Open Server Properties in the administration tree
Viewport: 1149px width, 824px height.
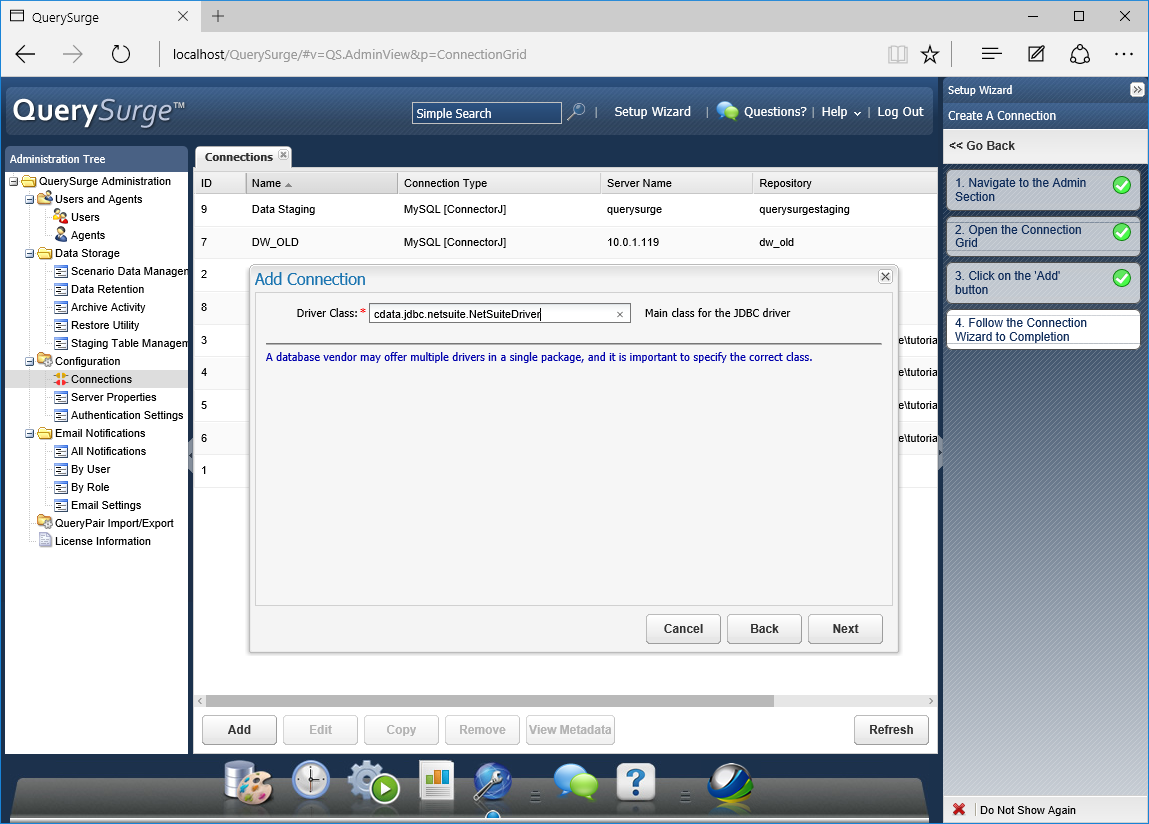click(114, 397)
